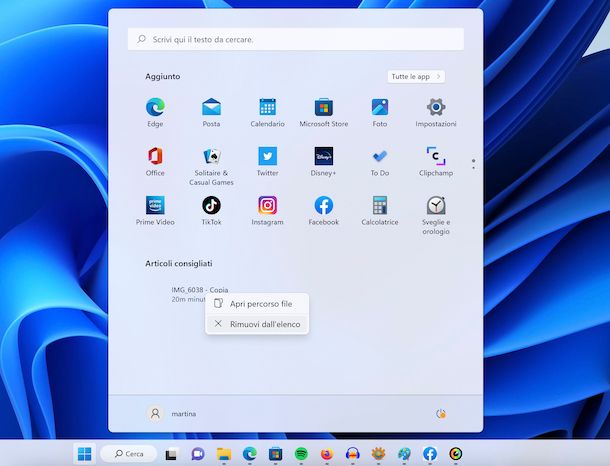
Task: Open Facebook in pinned apps
Action: click(x=324, y=210)
